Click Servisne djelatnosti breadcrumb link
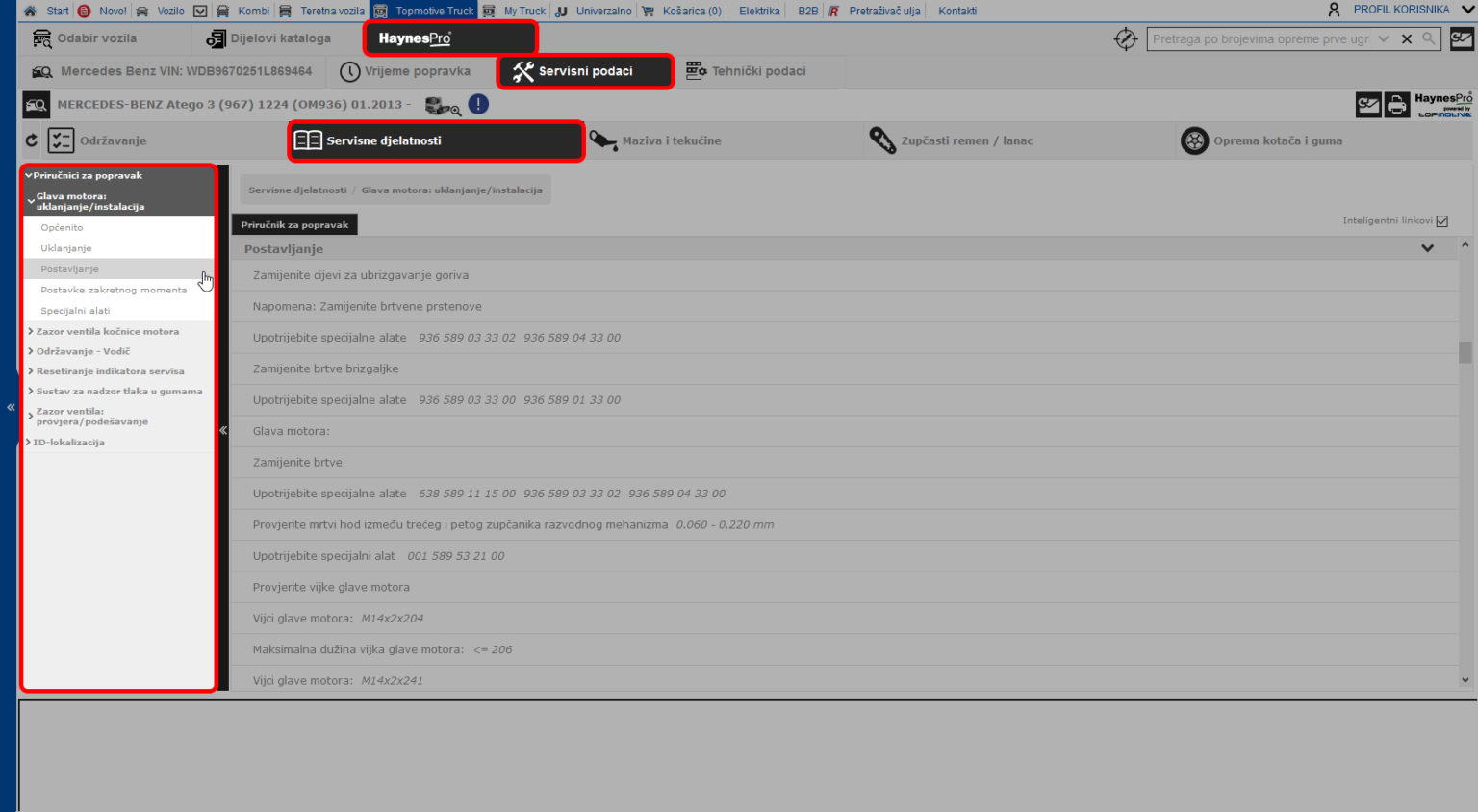This screenshot has width=1478, height=812. (x=297, y=190)
